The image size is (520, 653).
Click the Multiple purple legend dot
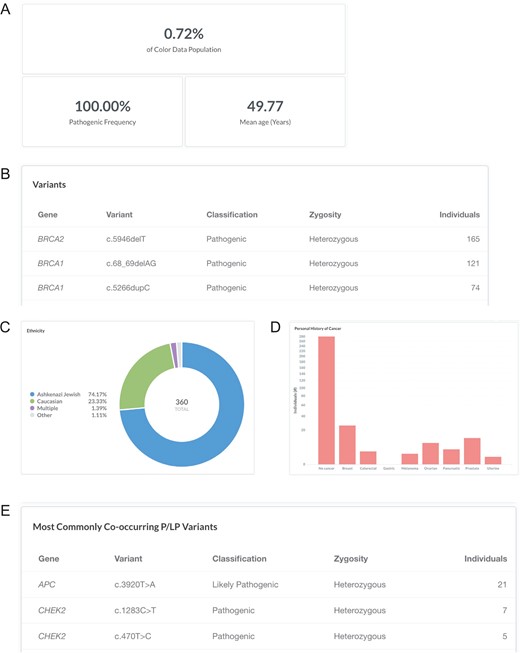32,408
